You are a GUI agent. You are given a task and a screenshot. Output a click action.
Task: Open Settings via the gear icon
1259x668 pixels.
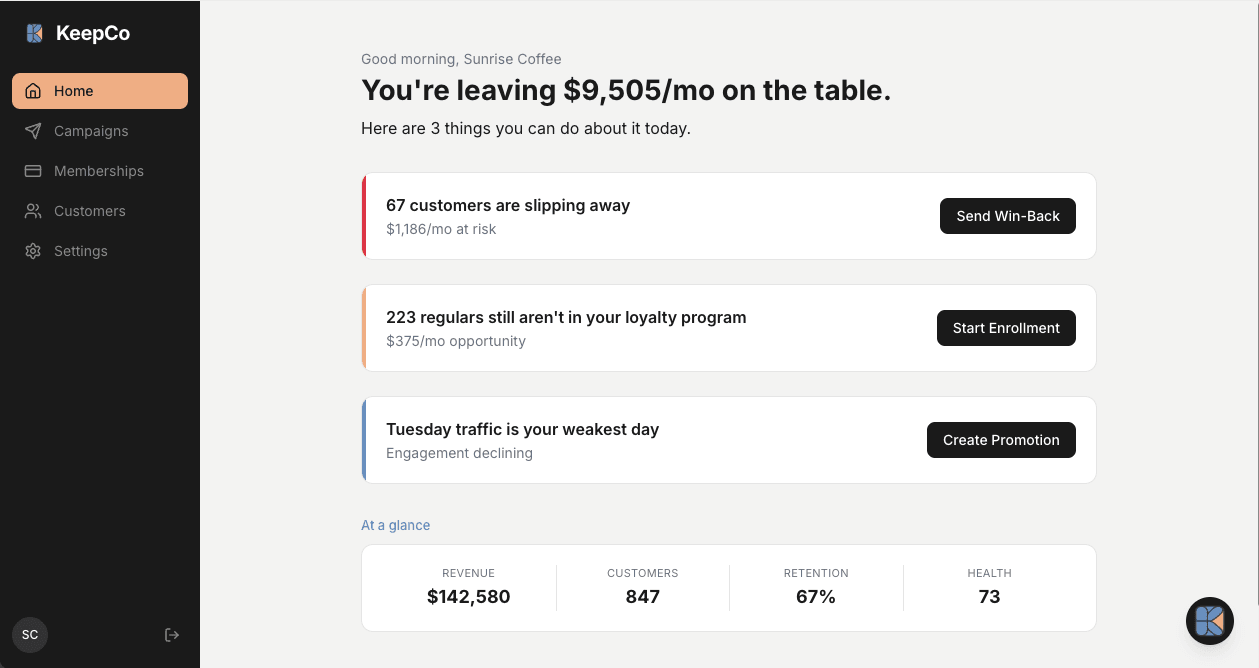pos(31,251)
